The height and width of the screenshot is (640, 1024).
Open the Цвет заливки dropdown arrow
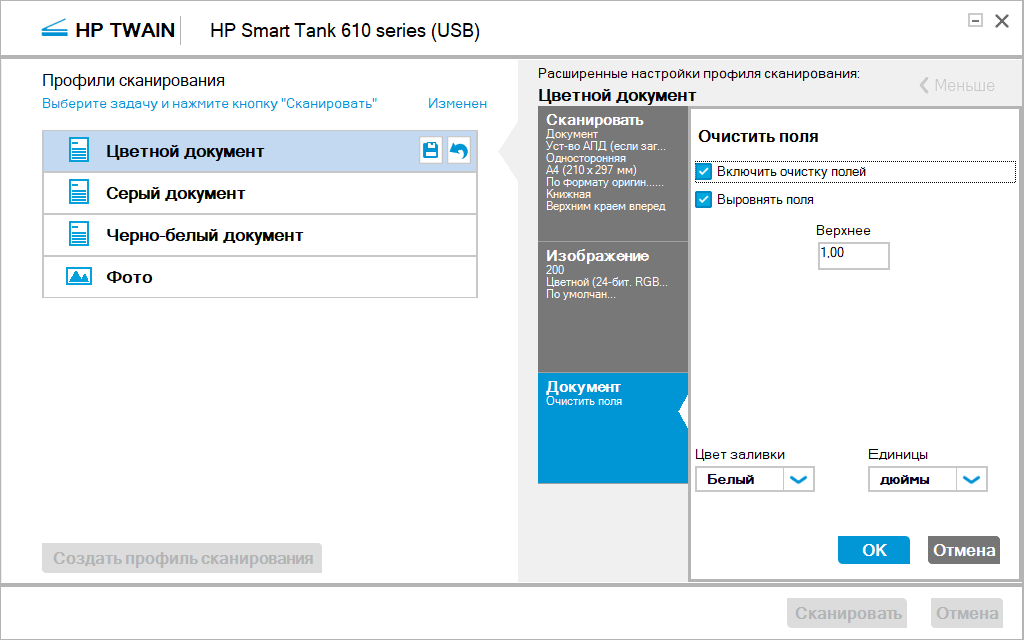click(x=798, y=479)
